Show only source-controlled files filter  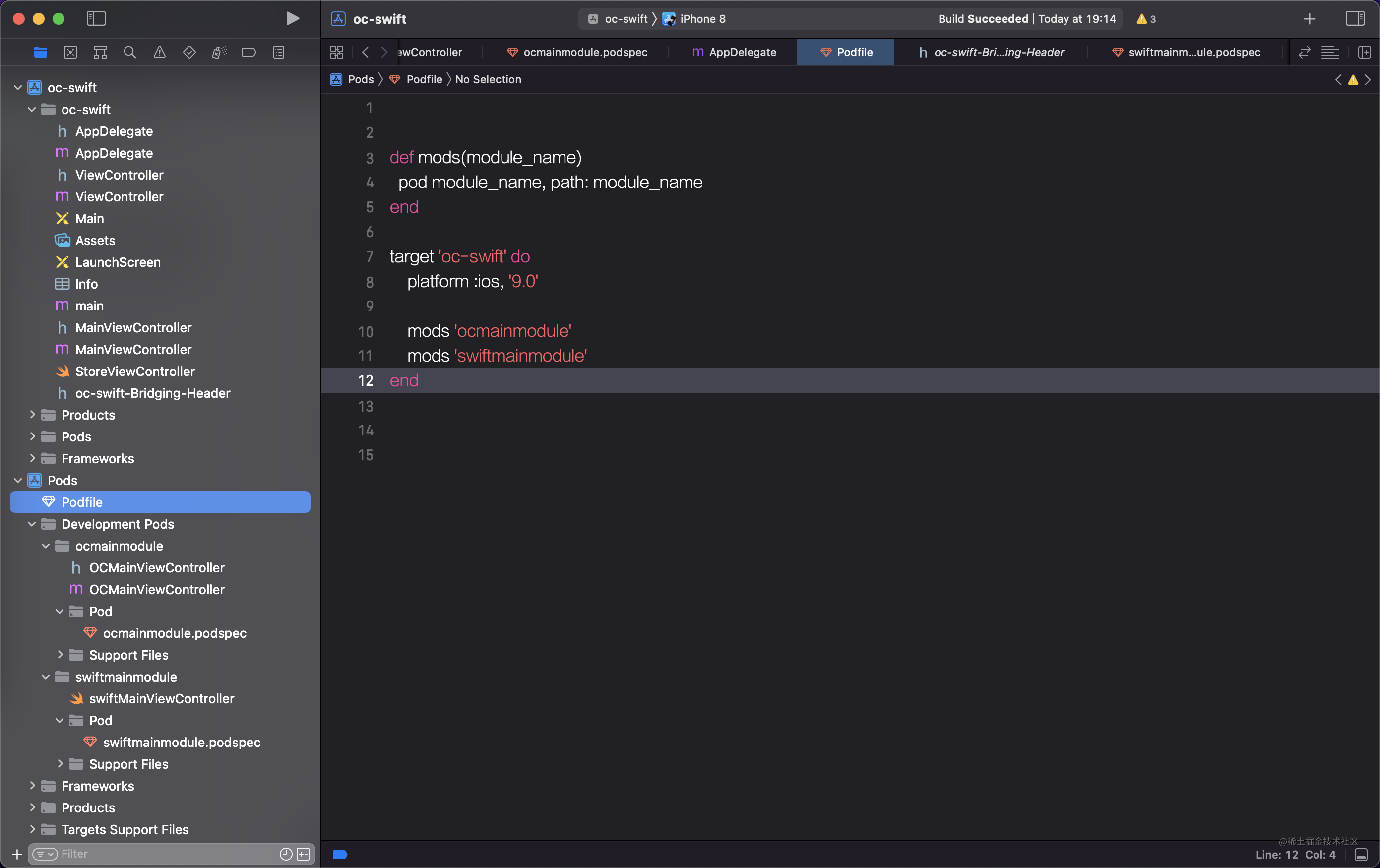click(x=303, y=854)
